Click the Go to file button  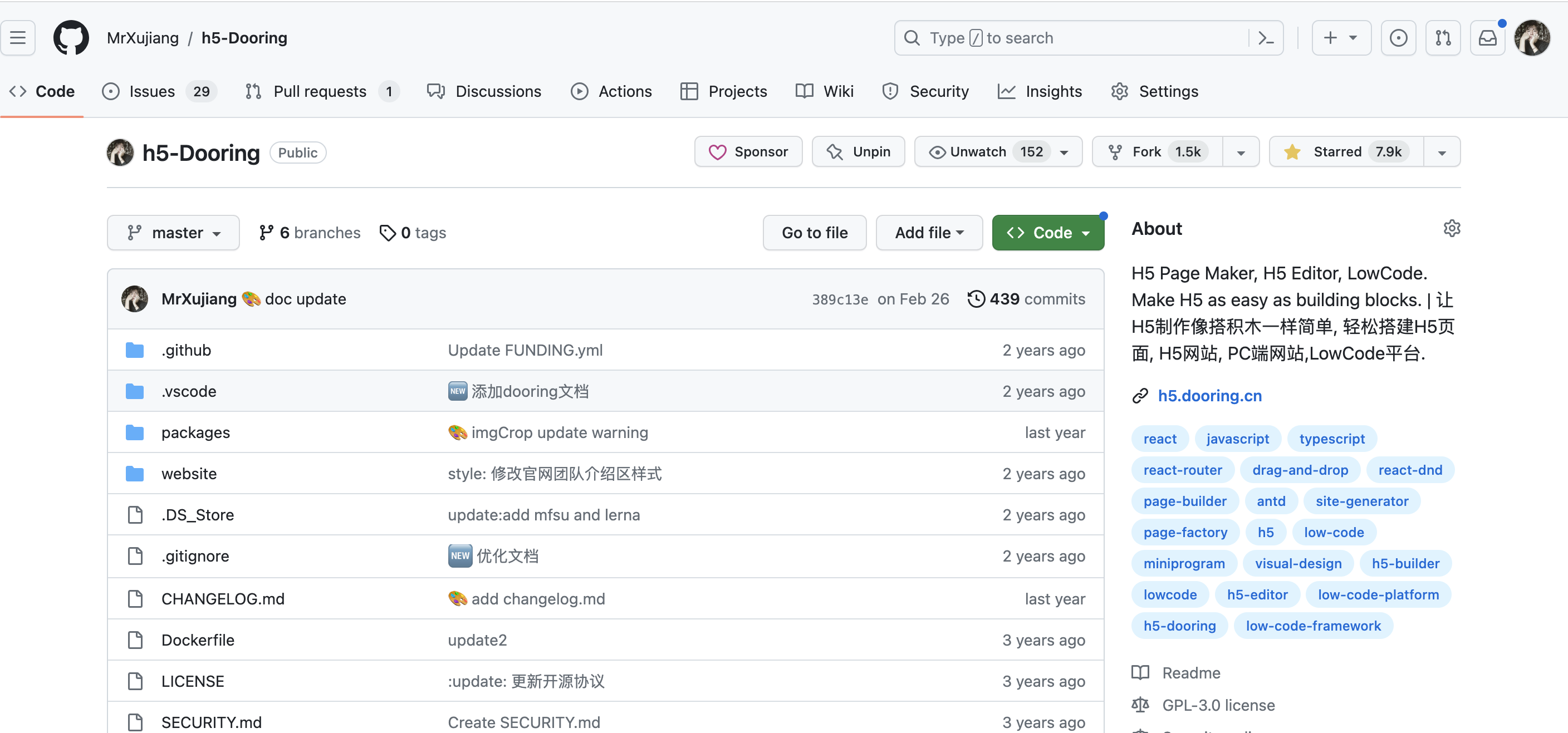(x=815, y=233)
